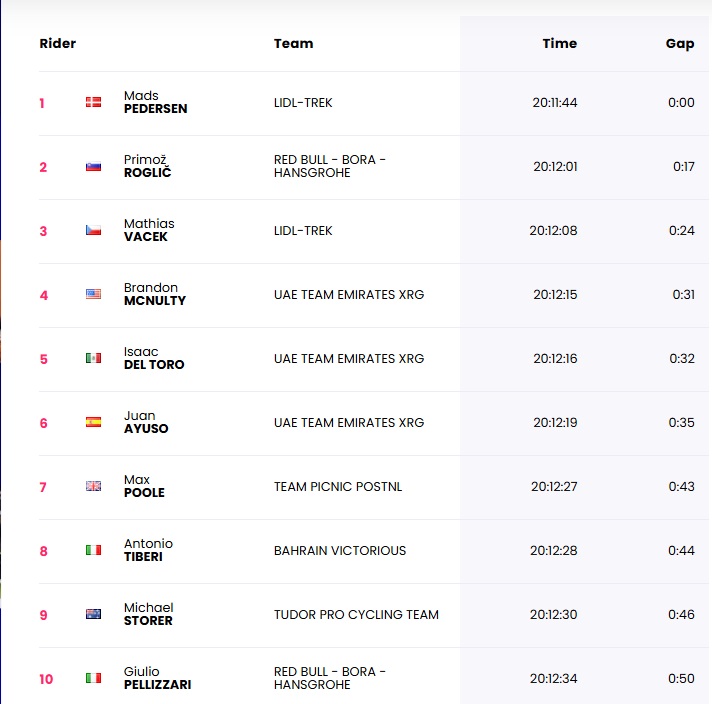712x704 pixels.
Task: Click the Italian flag next to Giulio Pellizzari
Action: point(93,678)
